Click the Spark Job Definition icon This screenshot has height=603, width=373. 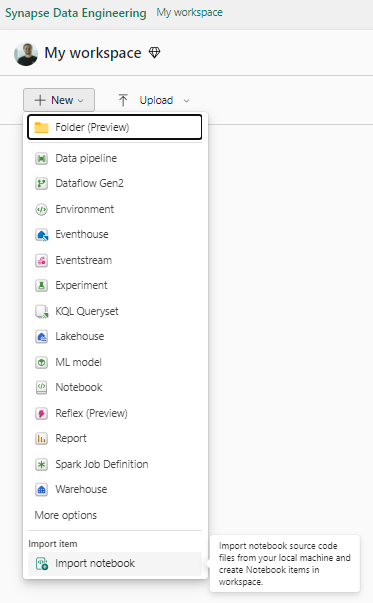(42, 464)
